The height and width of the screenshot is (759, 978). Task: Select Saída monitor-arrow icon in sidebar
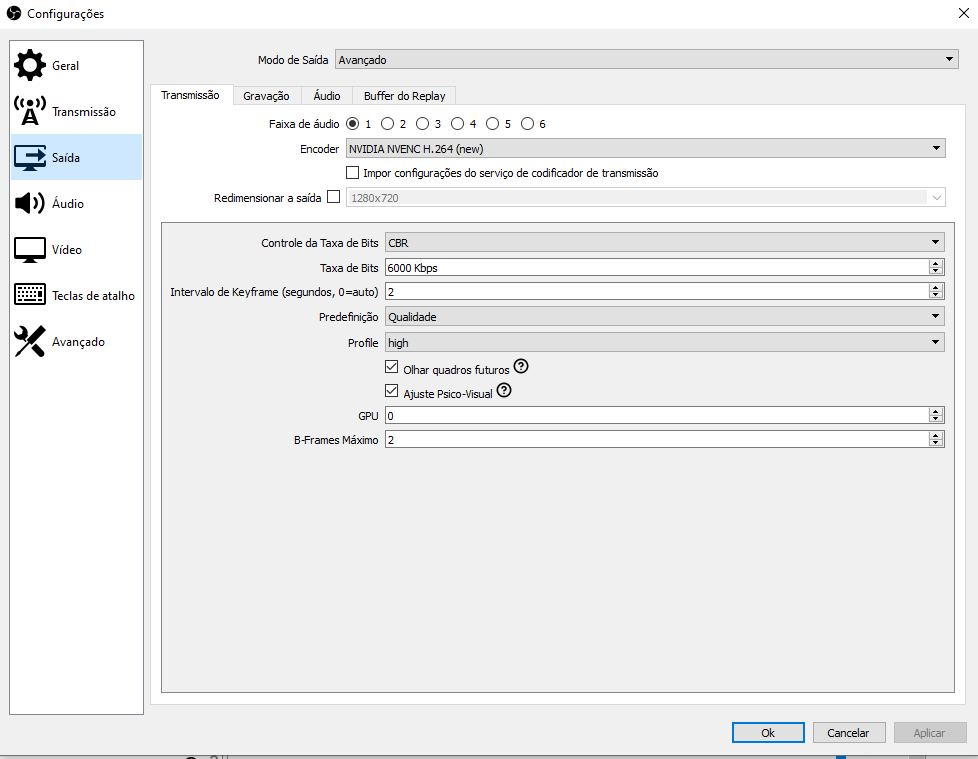[x=29, y=158]
